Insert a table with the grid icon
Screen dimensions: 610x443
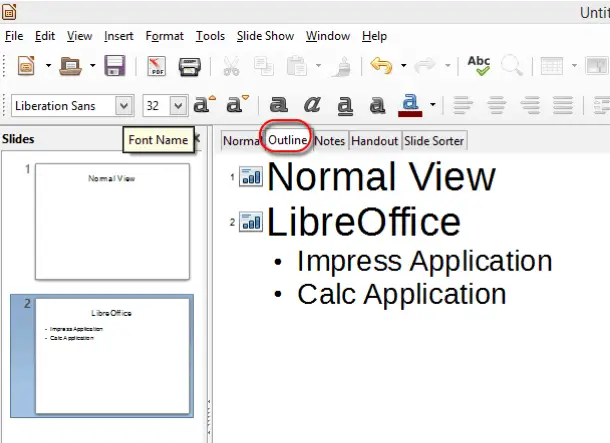pos(552,66)
